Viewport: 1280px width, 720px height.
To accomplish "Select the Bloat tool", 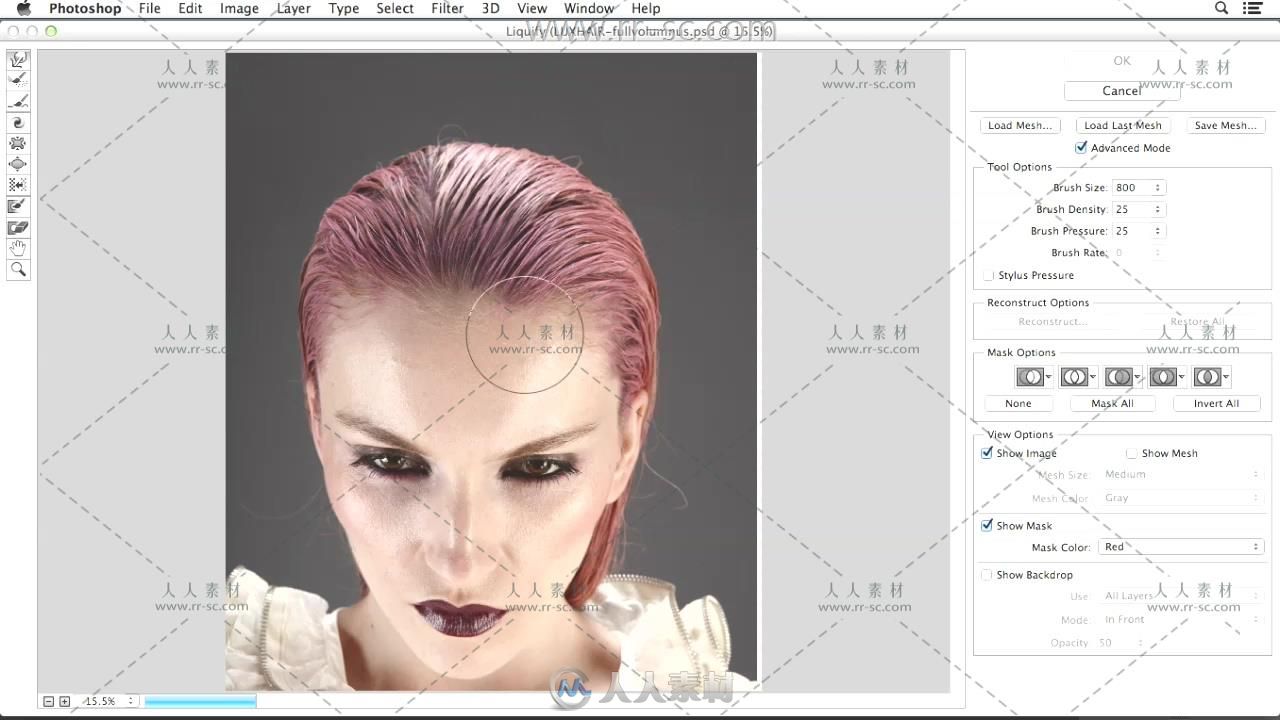I will tap(18, 164).
